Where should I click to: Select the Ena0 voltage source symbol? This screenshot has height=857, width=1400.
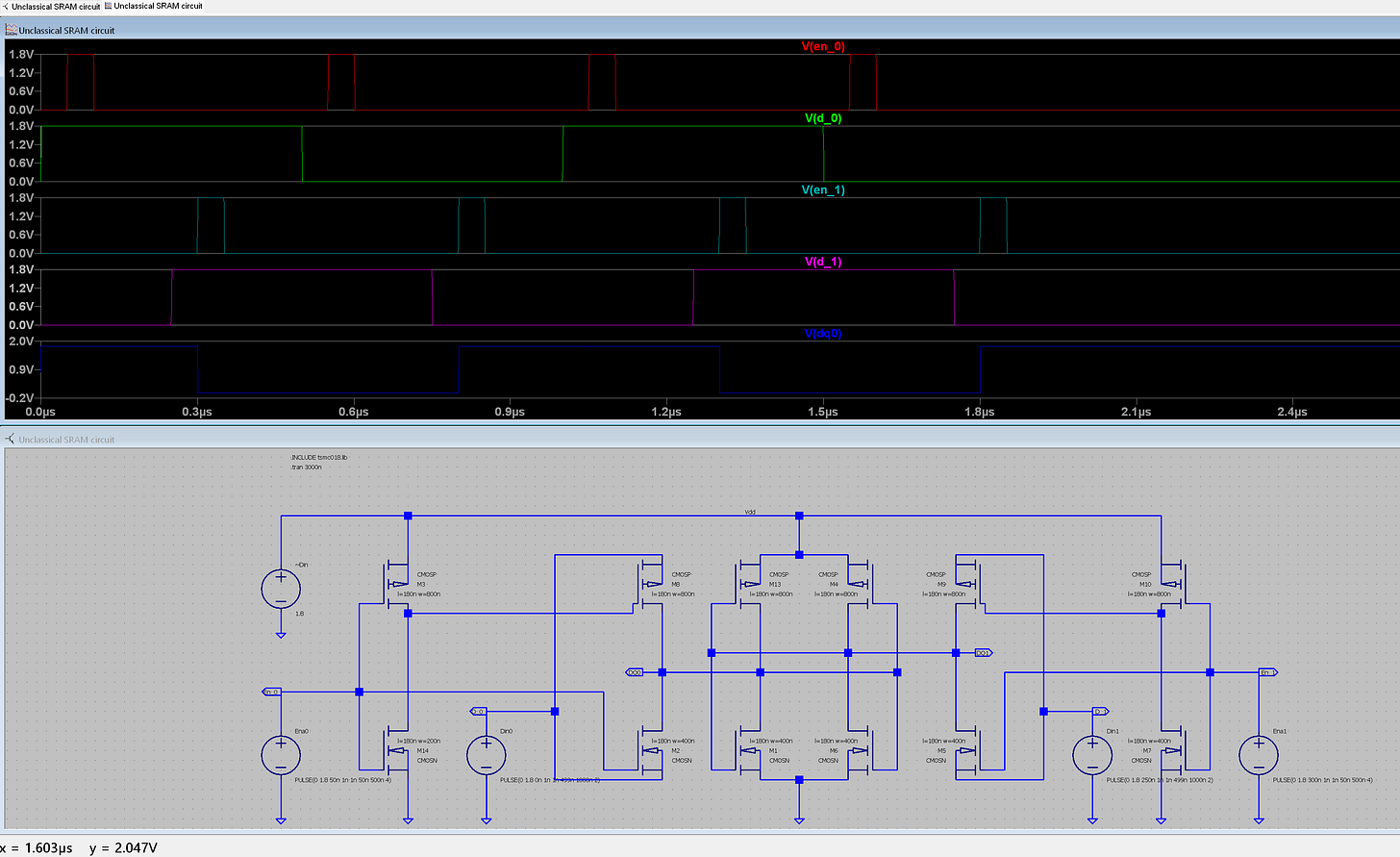(281, 755)
